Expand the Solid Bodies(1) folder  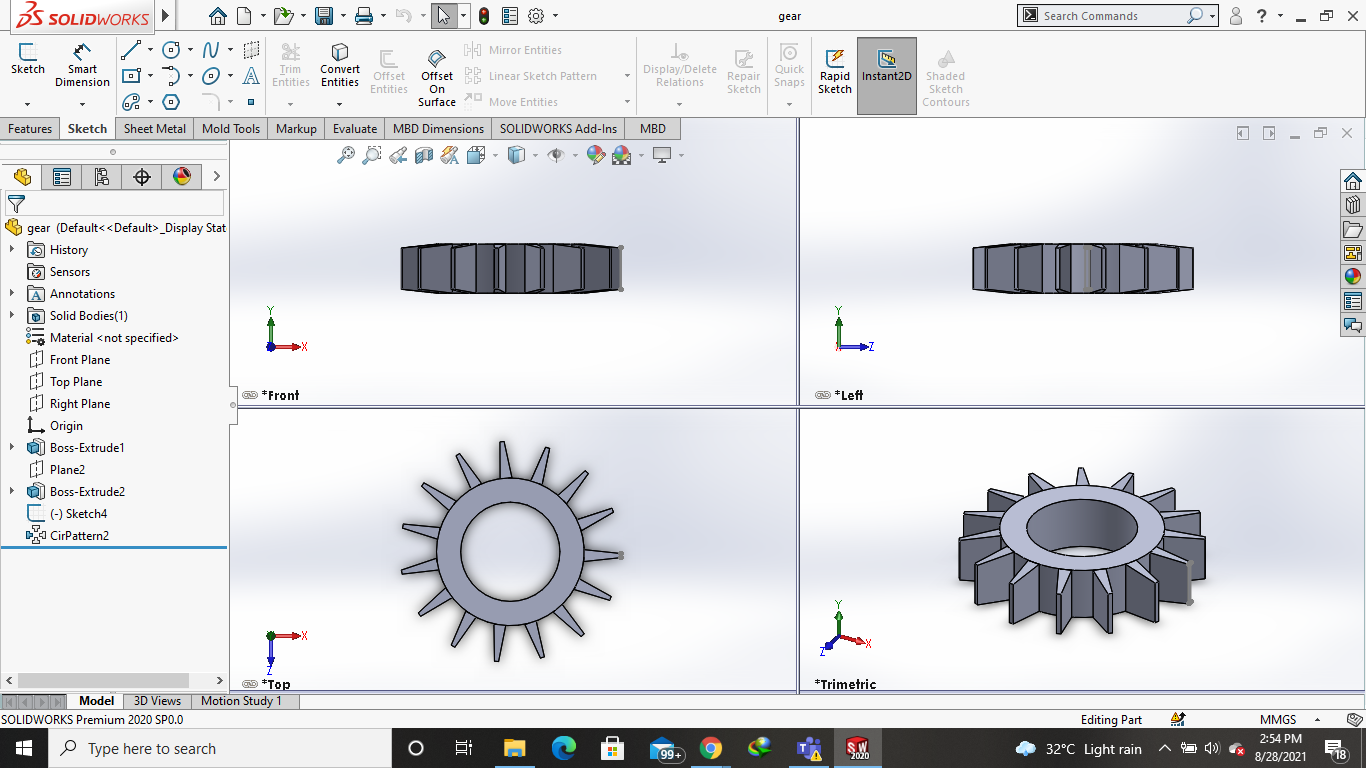pyautogui.click(x=12, y=316)
